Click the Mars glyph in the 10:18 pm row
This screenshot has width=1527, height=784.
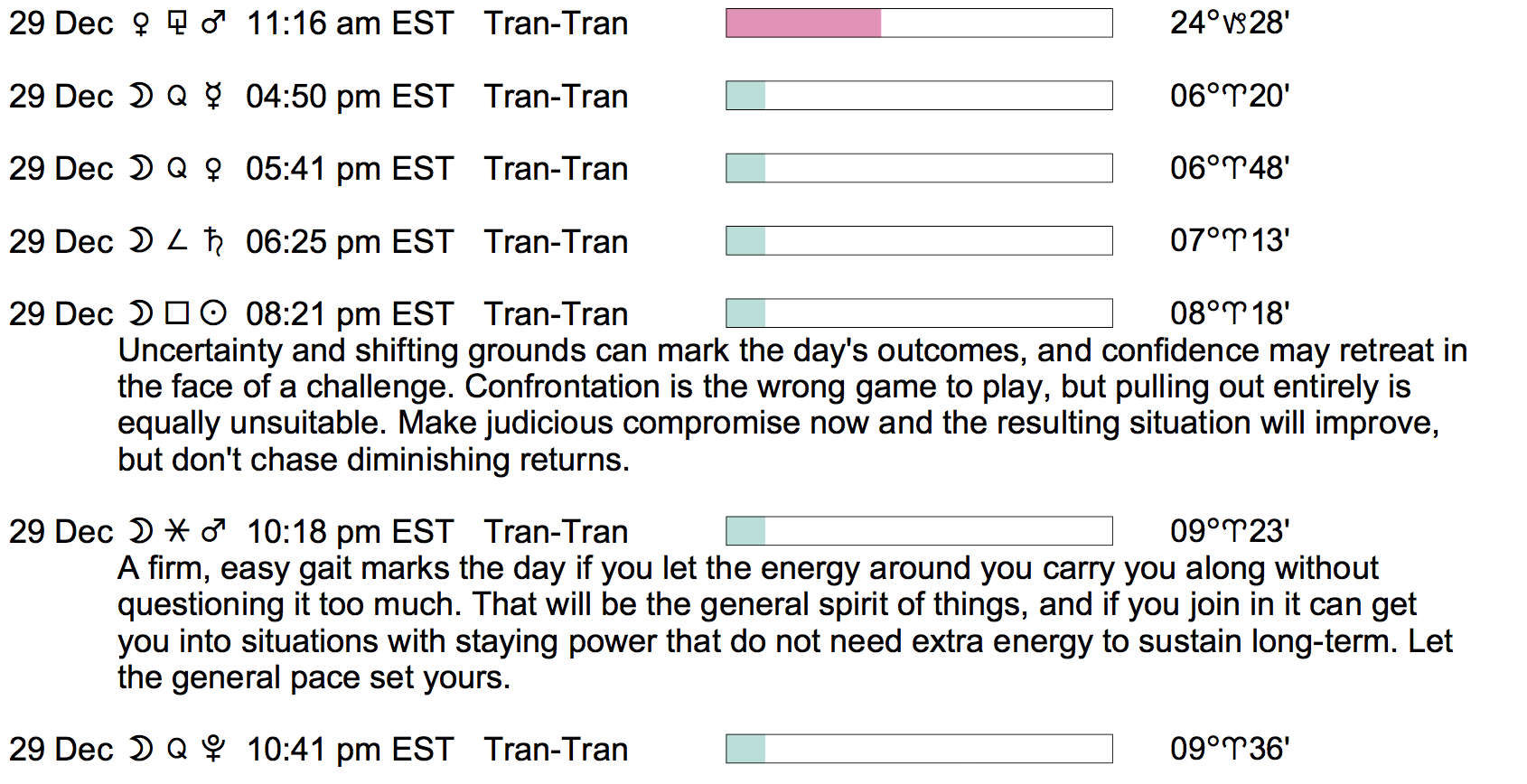(x=213, y=531)
